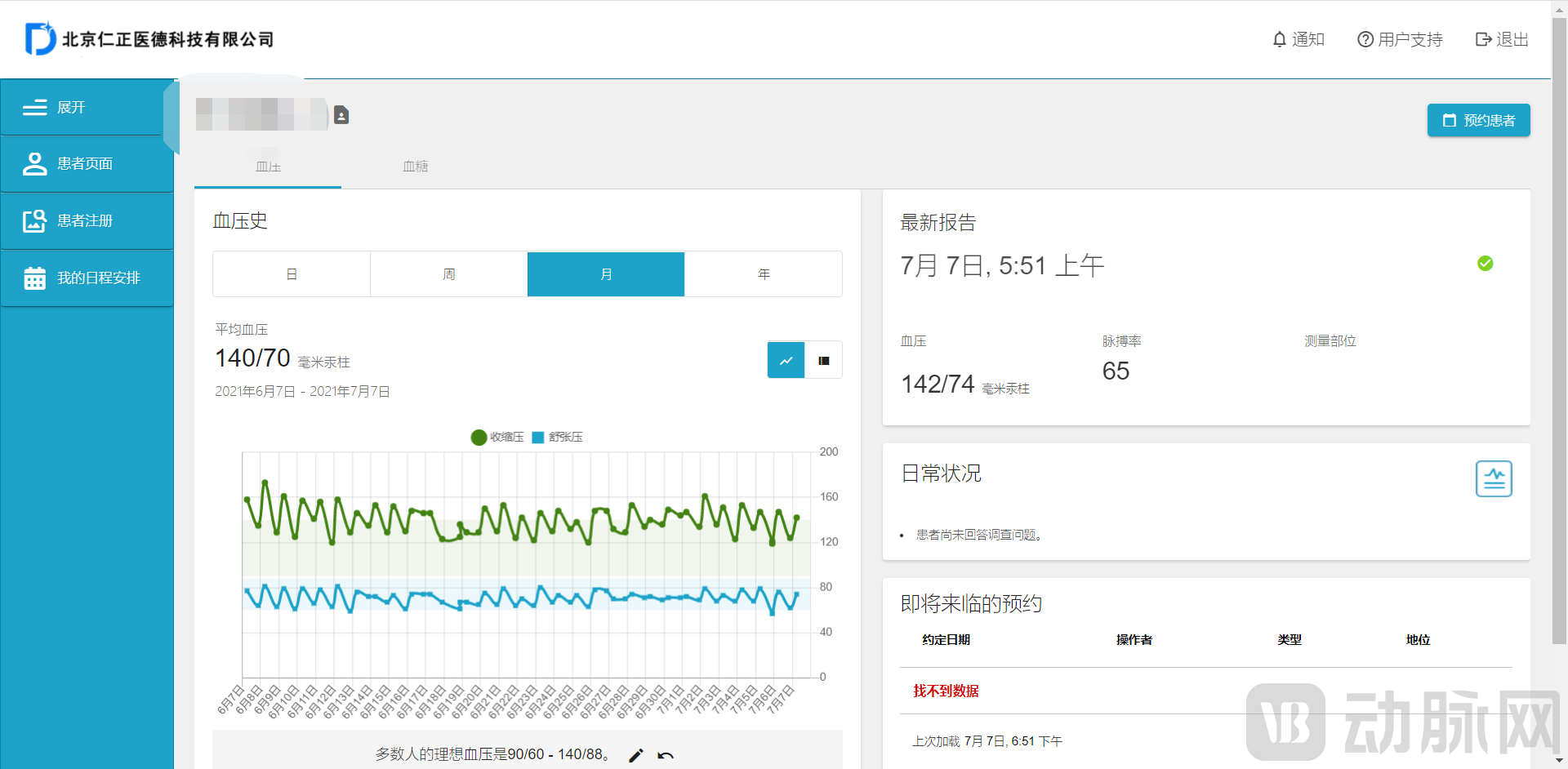Screen dimensions: 1568x769
Task: Click green verified check icon
Action: point(1486,263)
